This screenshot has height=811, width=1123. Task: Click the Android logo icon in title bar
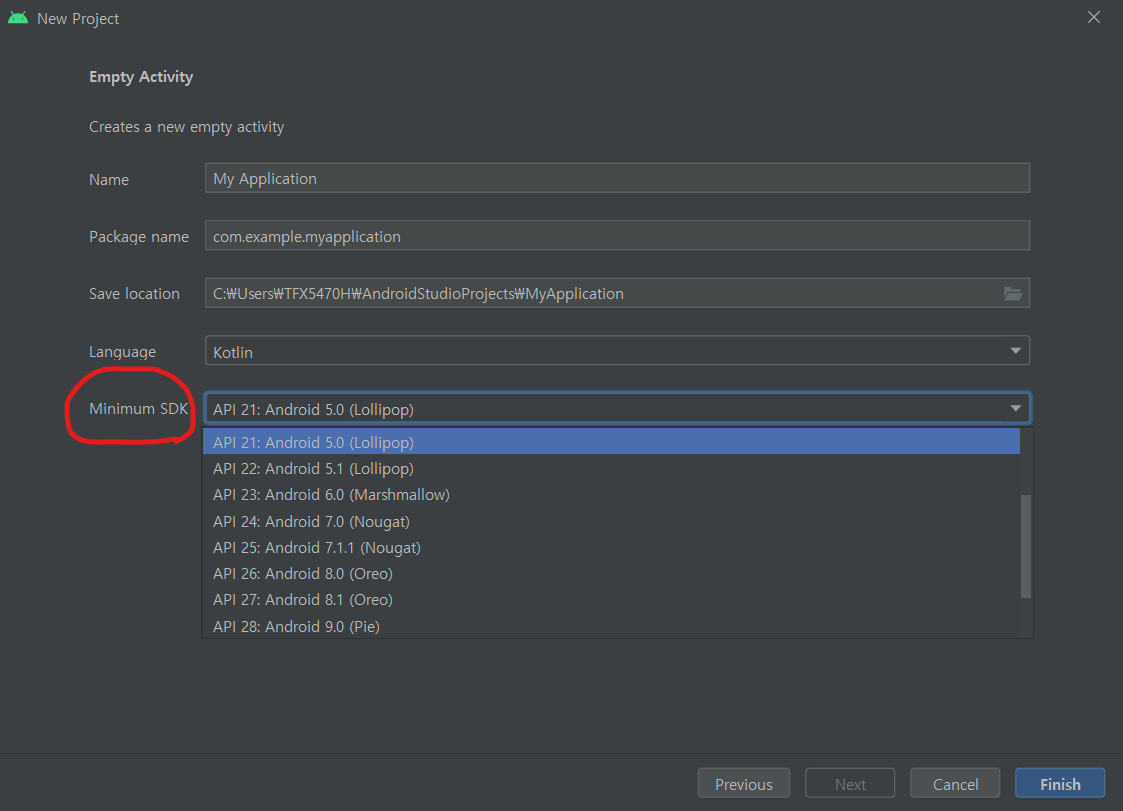tap(18, 19)
